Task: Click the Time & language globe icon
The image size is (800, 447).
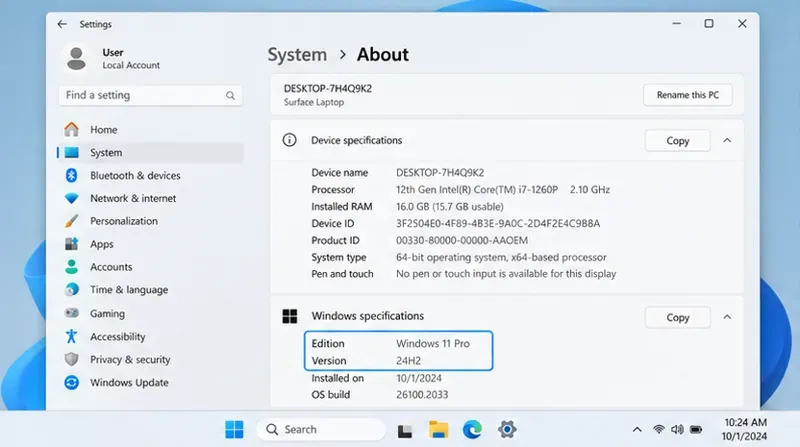Action: tap(72, 289)
